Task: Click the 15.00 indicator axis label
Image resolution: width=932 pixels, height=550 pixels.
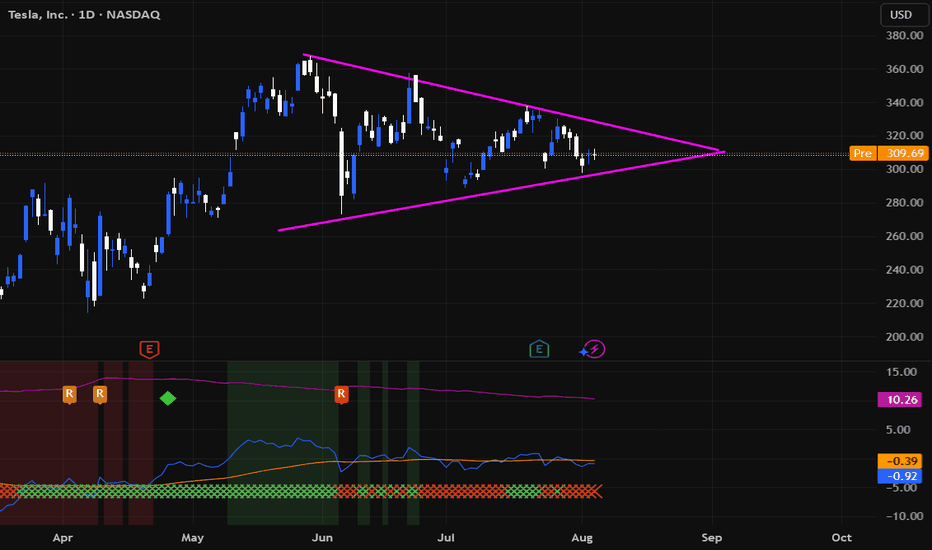Action: pos(901,372)
